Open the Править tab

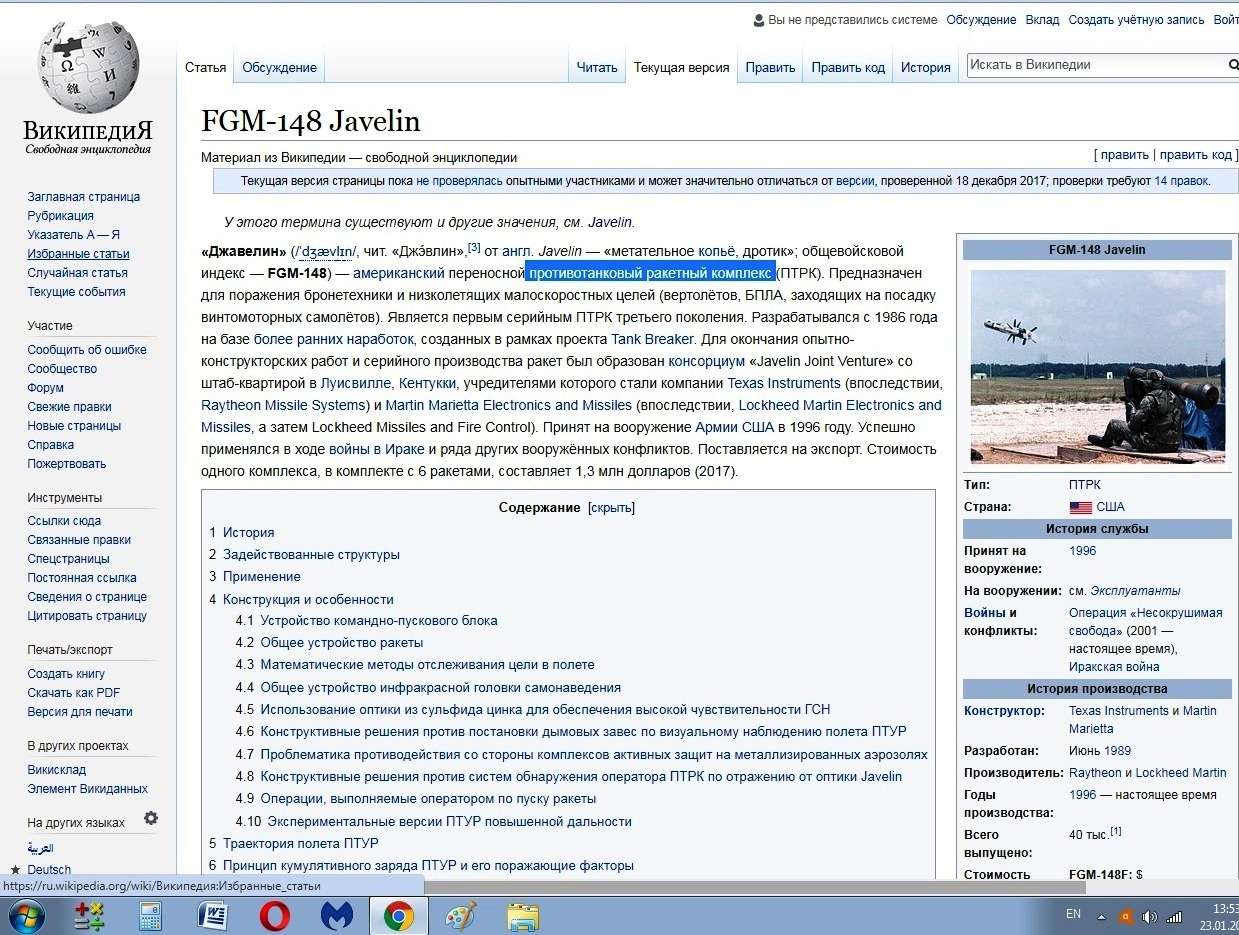pos(770,68)
